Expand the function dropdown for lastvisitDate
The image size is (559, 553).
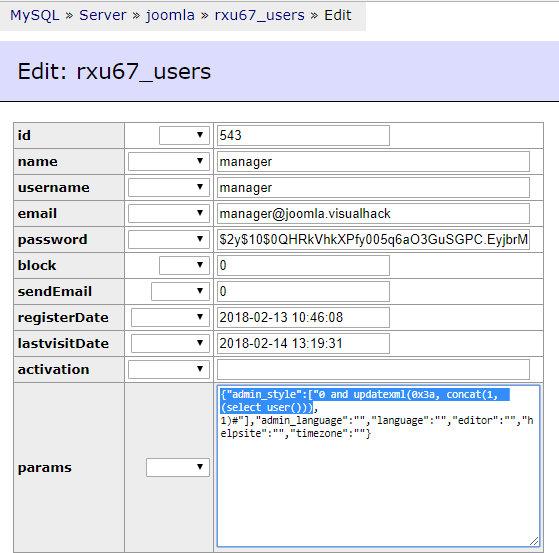[170, 343]
